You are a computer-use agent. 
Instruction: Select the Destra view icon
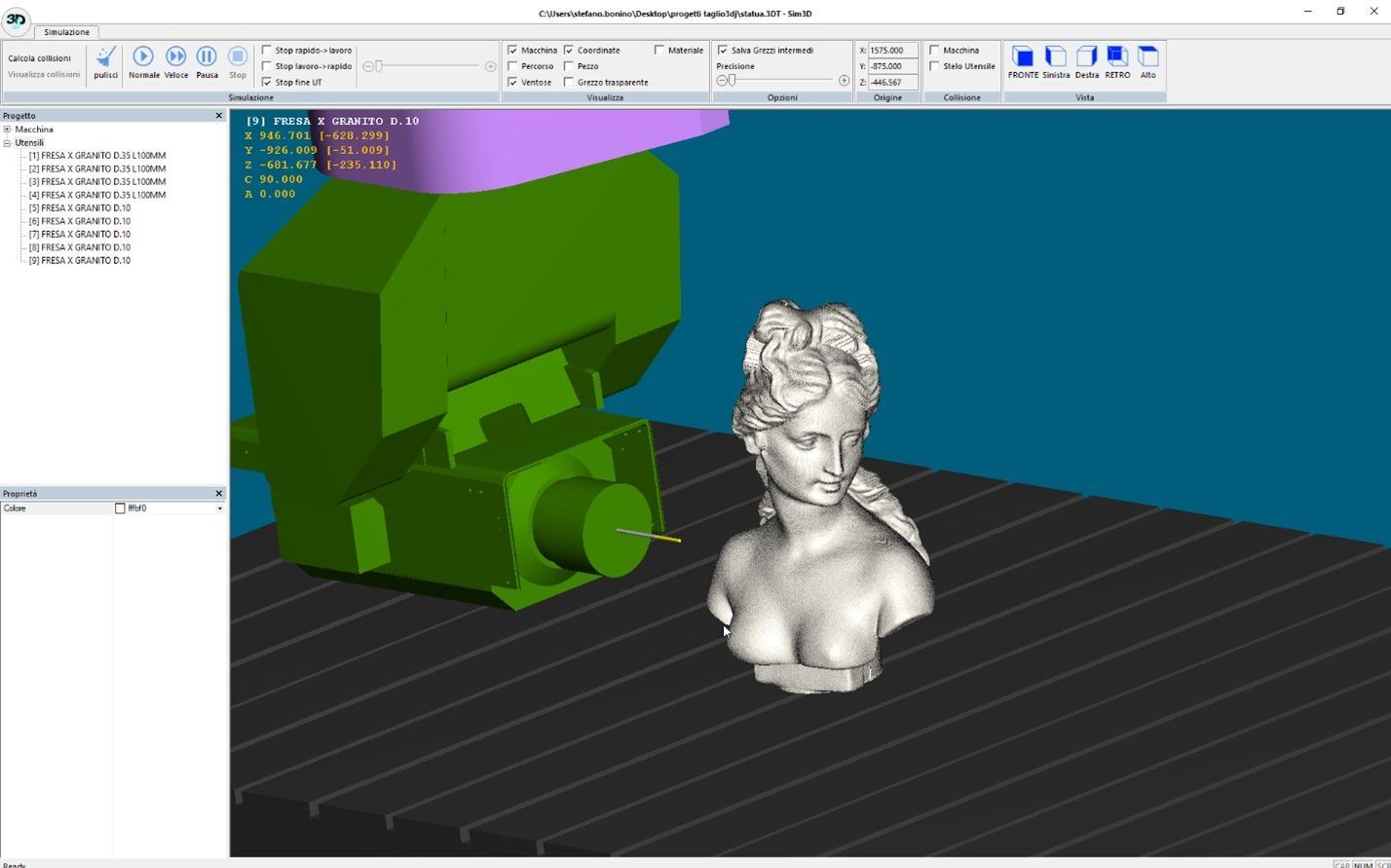tap(1086, 57)
